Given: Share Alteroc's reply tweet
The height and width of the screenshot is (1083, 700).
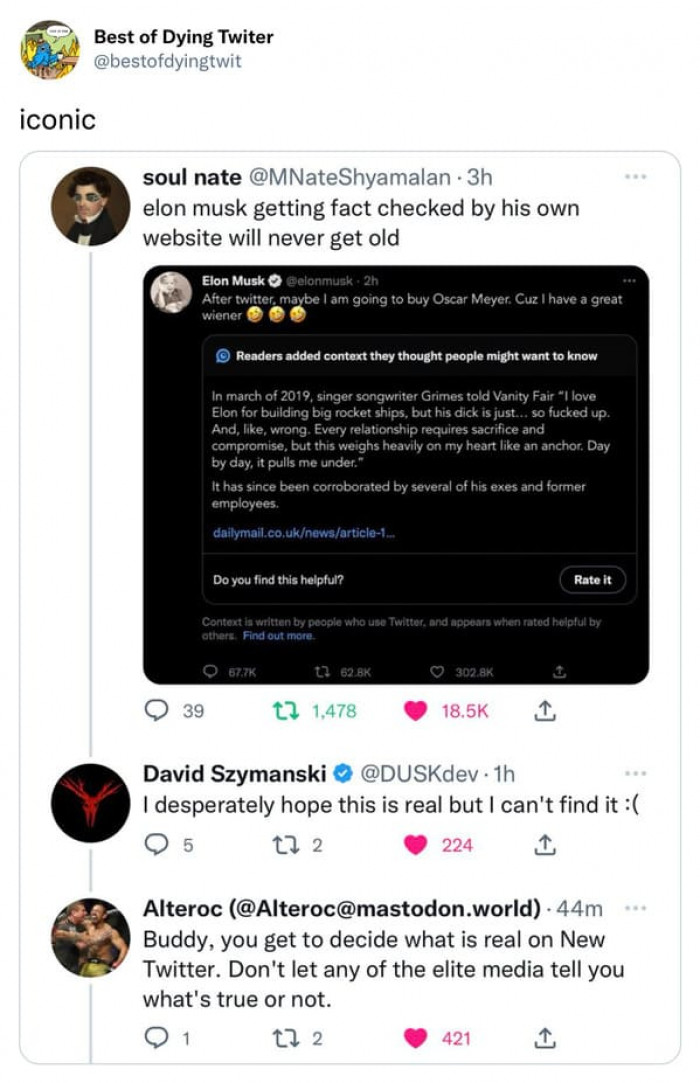Looking at the screenshot, I should pos(546,1039).
